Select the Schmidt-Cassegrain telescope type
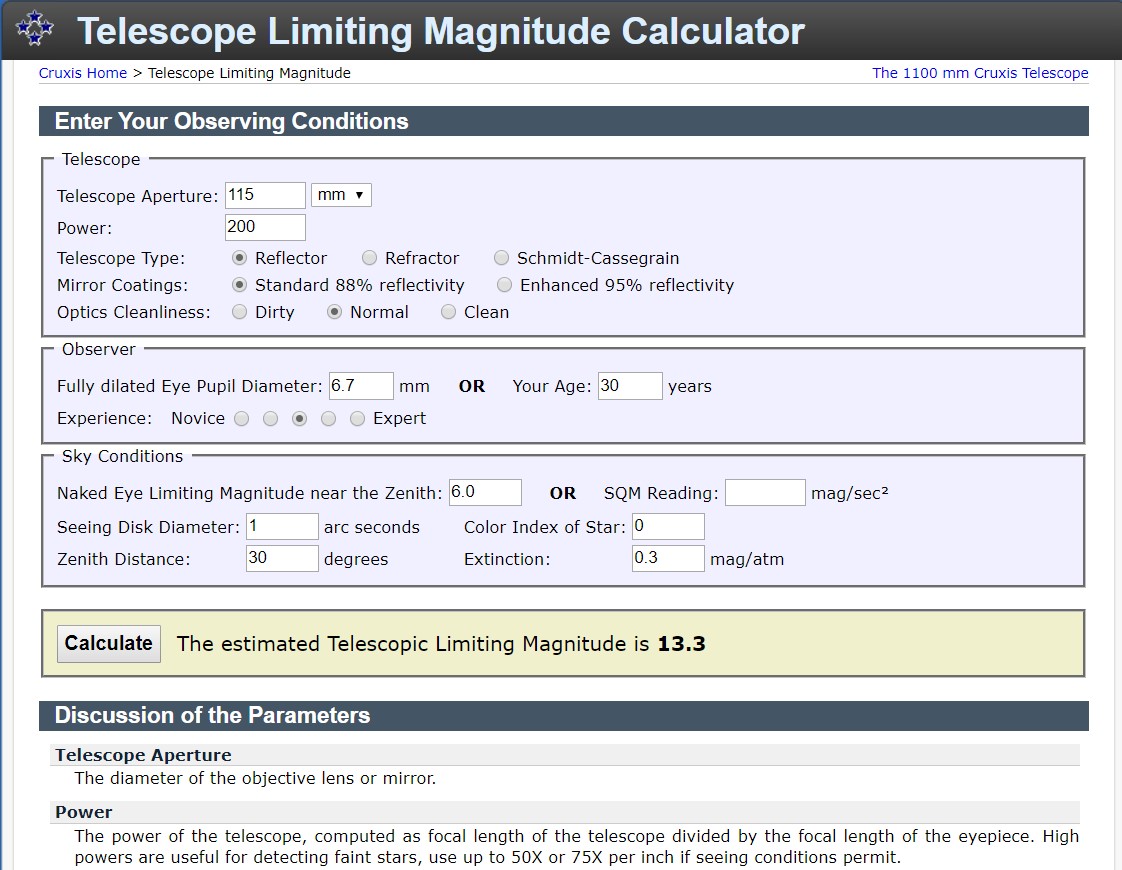This screenshot has width=1122, height=870. (x=501, y=258)
